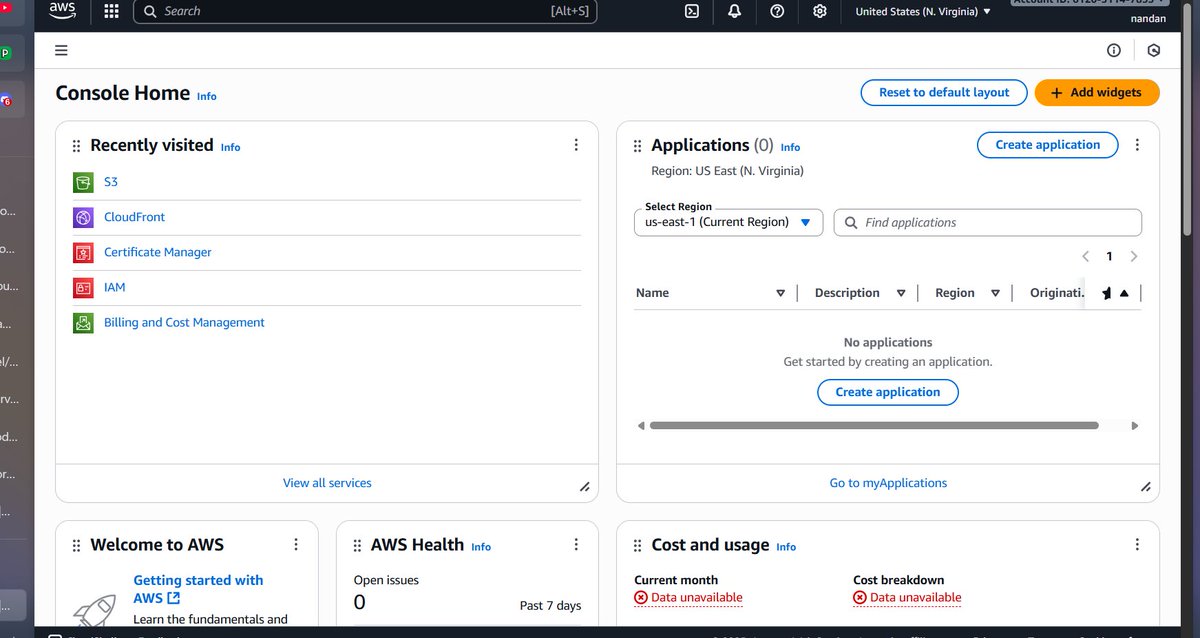Click page number 1 in Applications

point(1109,257)
